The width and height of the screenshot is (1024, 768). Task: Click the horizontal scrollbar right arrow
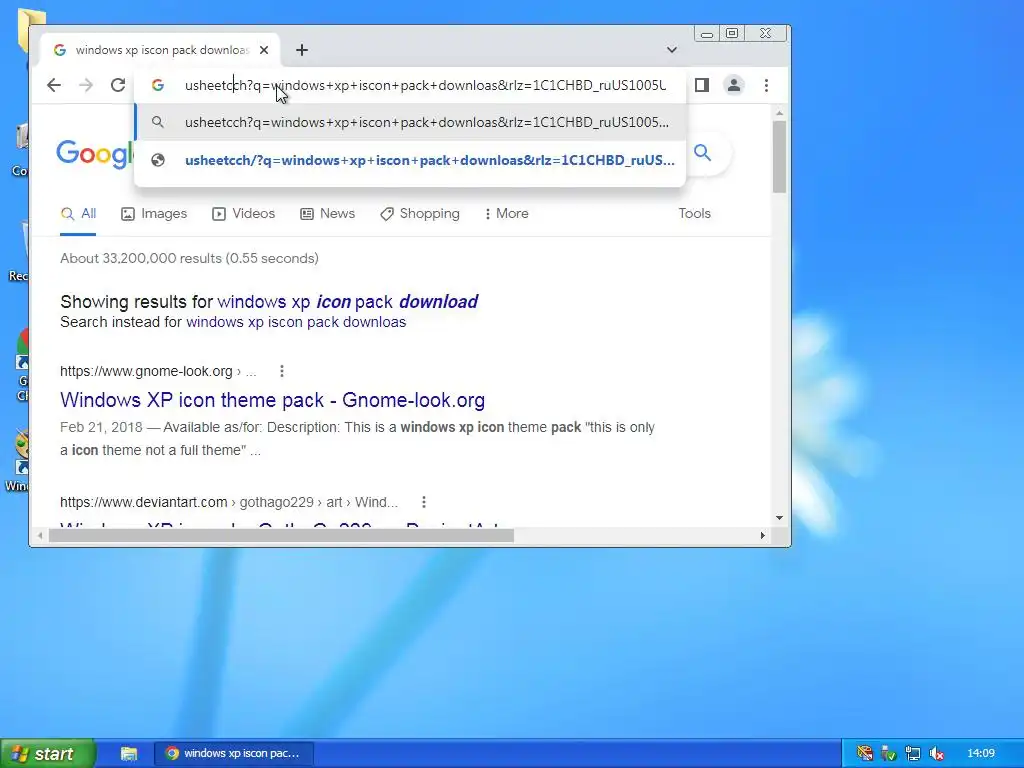pyautogui.click(x=762, y=536)
